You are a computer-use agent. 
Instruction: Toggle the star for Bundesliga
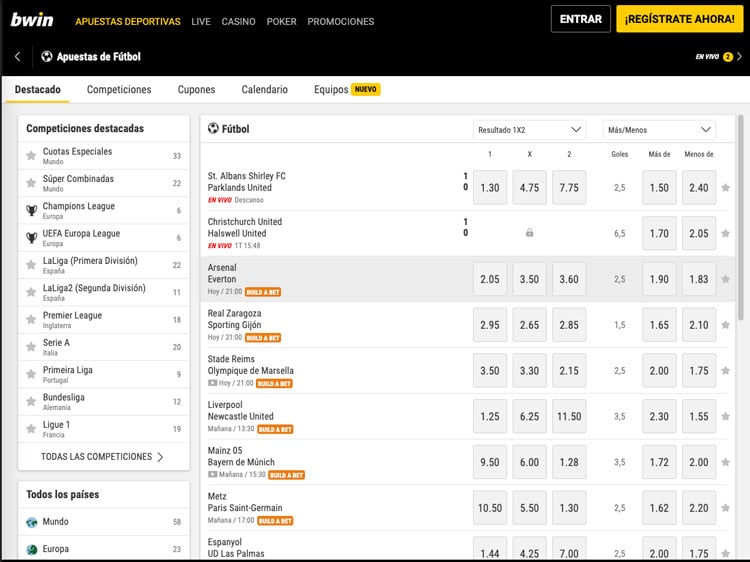[31, 401]
